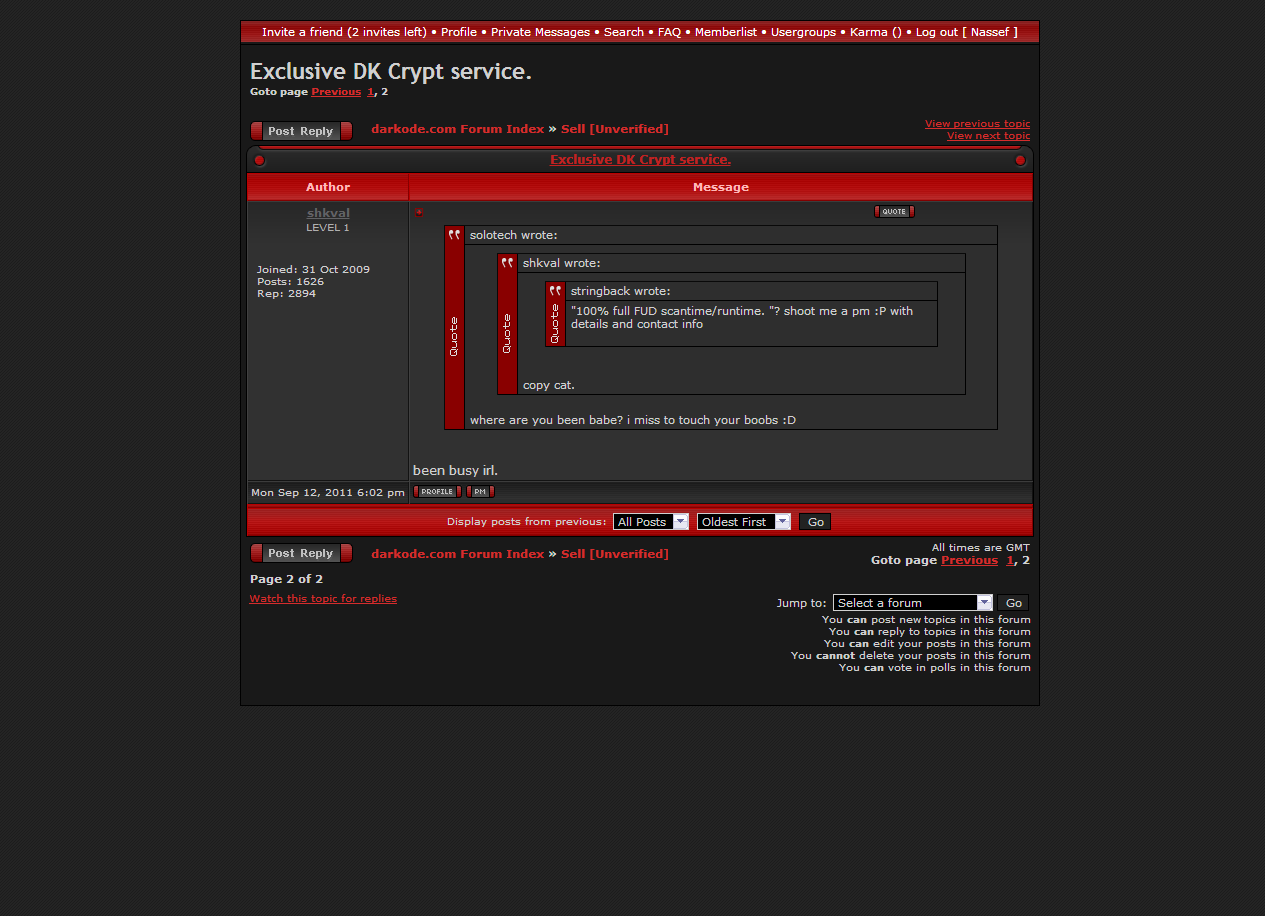Open shkval's author name link
Viewport: 1265px width, 916px height.
[x=328, y=213]
